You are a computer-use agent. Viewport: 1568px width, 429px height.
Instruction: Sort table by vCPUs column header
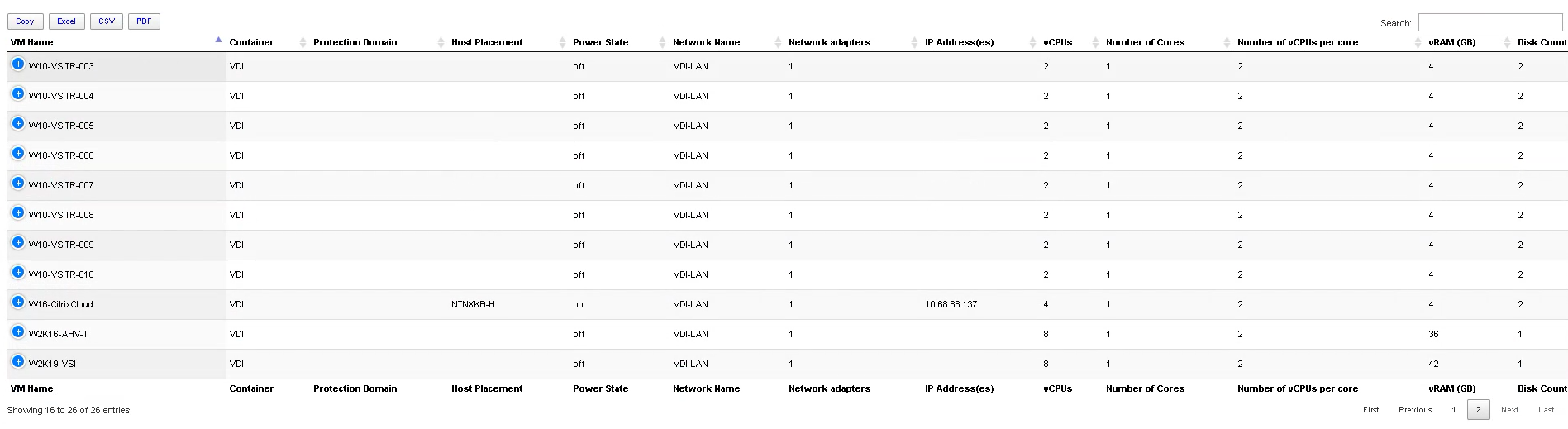pyautogui.click(x=1057, y=42)
